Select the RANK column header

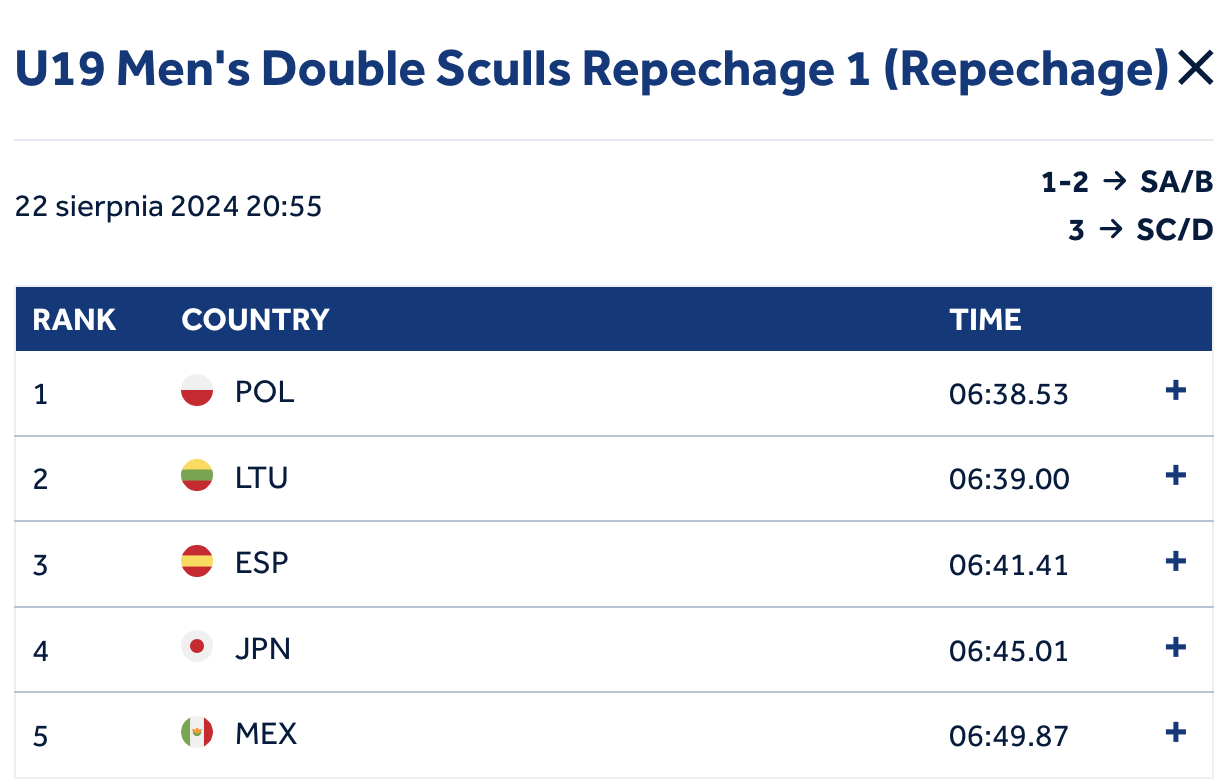[74, 320]
